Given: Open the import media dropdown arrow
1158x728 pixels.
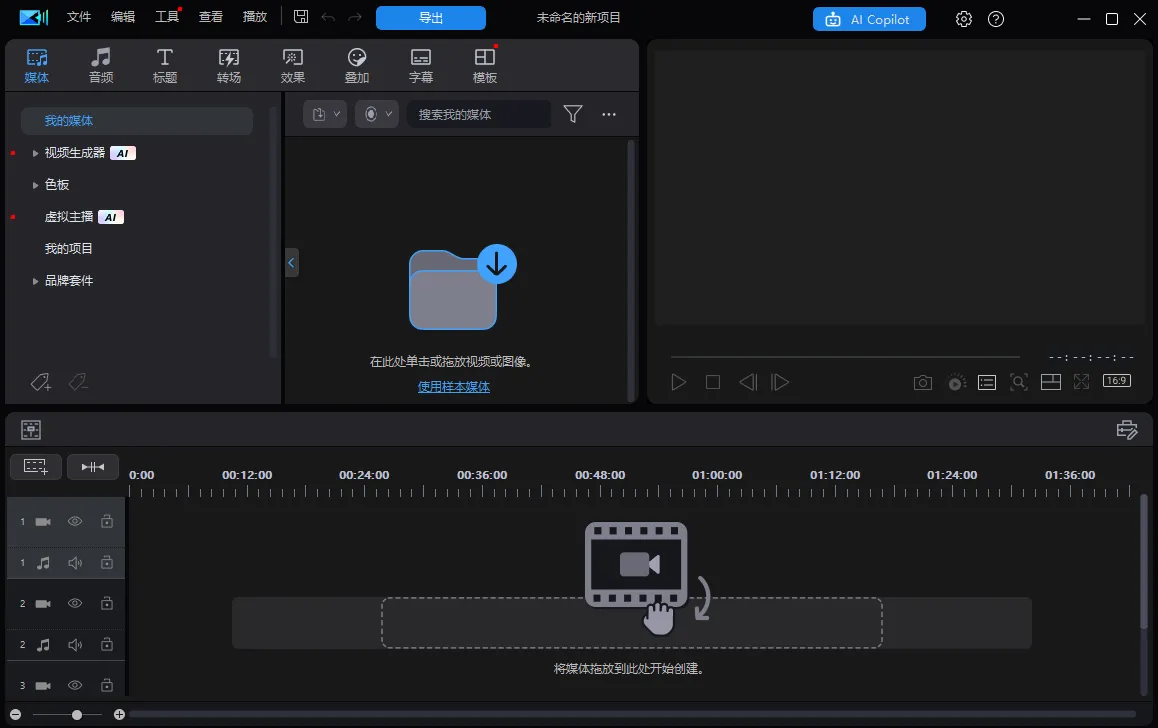Looking at the screenshot, I should pos(336,114).
